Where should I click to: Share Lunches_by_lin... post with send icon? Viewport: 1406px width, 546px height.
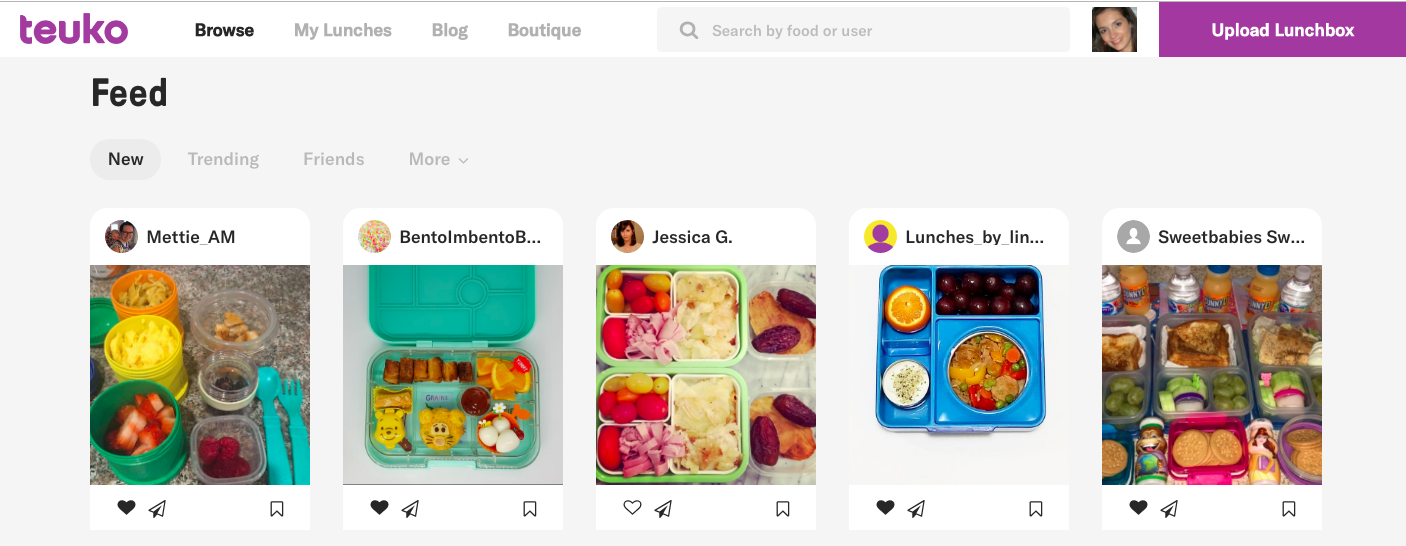[916, 509]
